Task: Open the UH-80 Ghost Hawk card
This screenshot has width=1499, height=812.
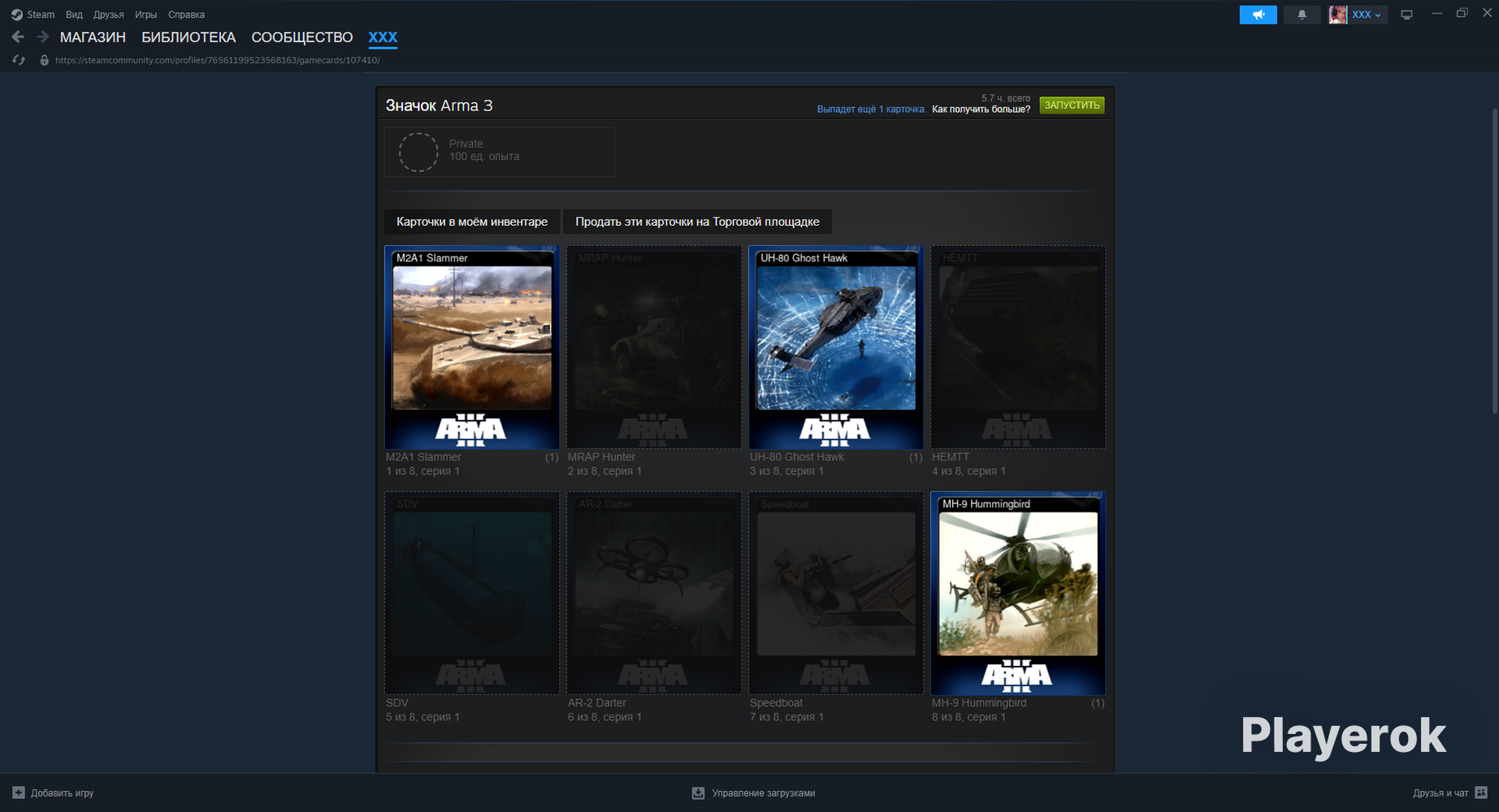Action: [836, 348]
